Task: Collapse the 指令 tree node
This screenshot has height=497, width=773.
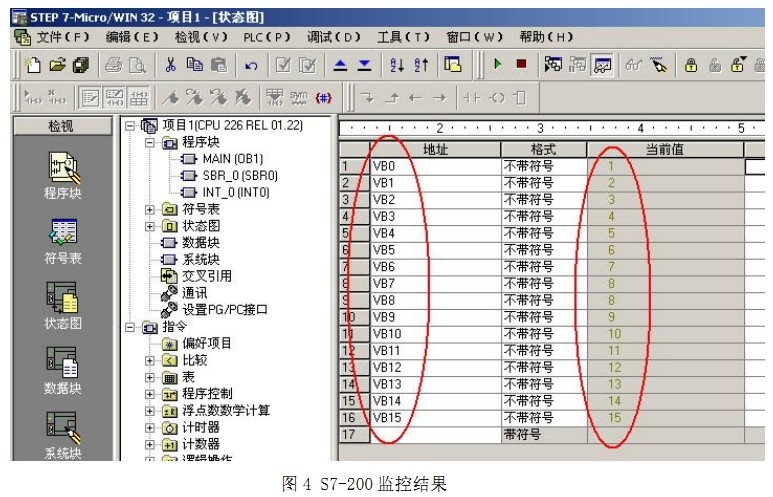Action: point(130,327)
